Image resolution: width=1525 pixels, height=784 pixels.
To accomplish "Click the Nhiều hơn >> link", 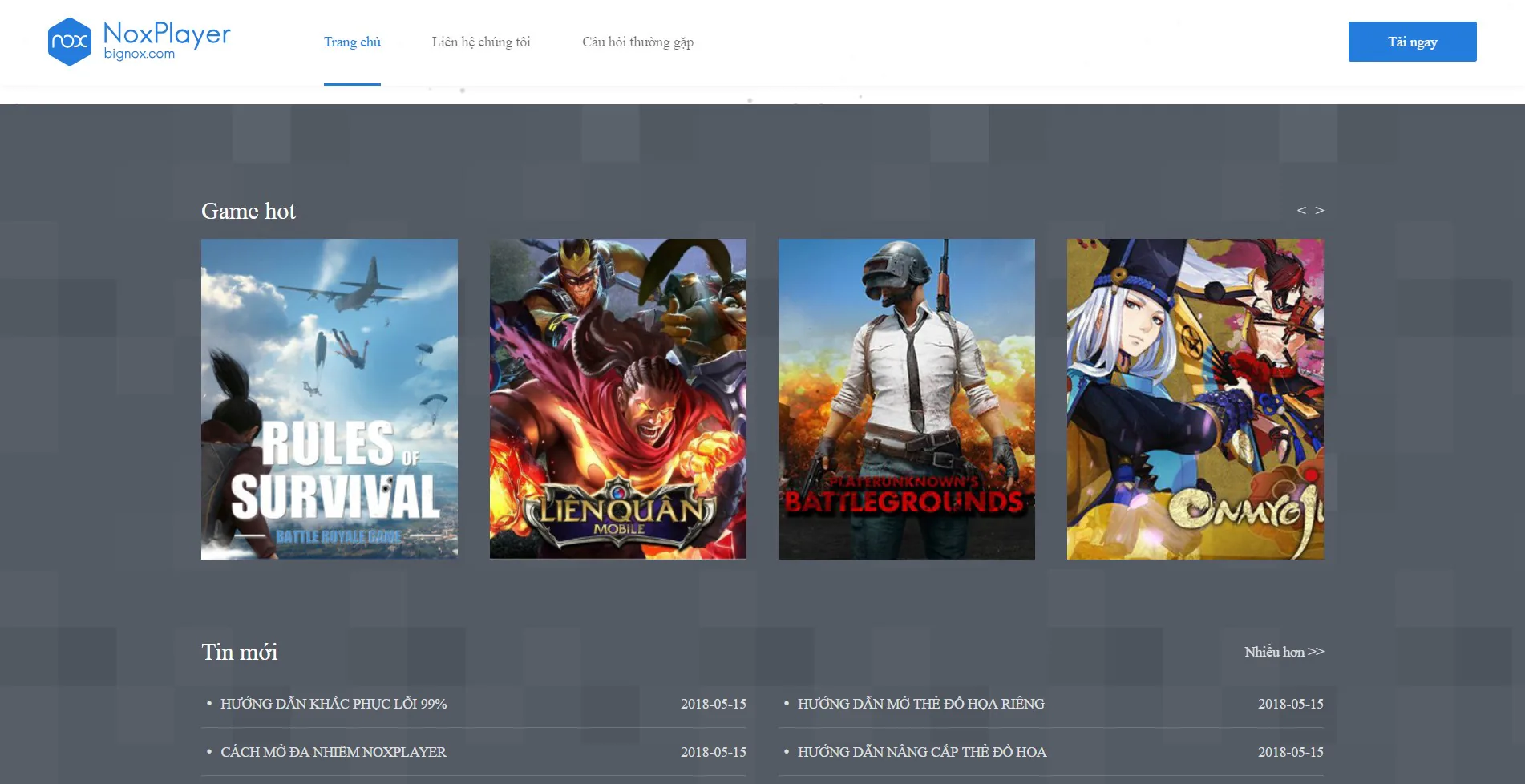I will click(x=1284, y=652).
